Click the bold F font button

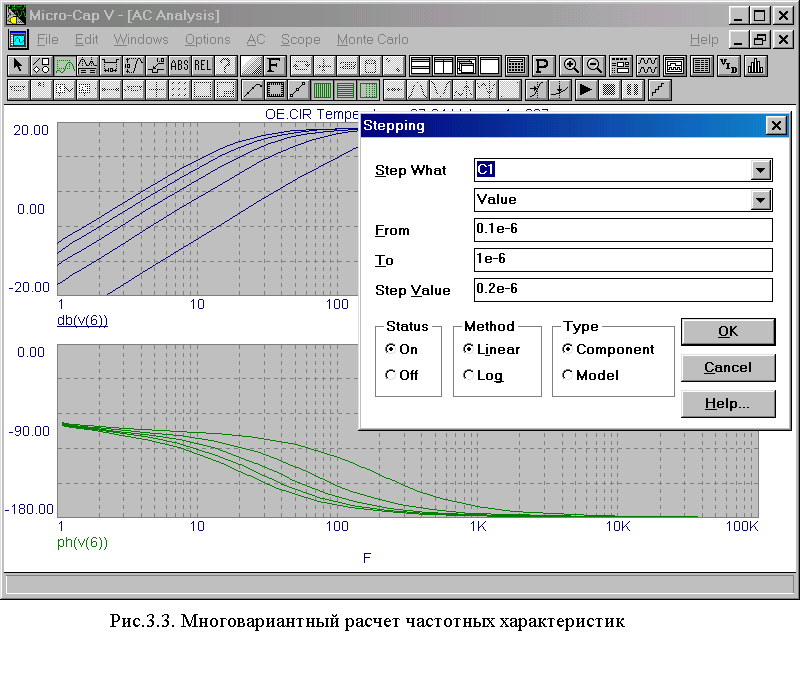point(274,66)
